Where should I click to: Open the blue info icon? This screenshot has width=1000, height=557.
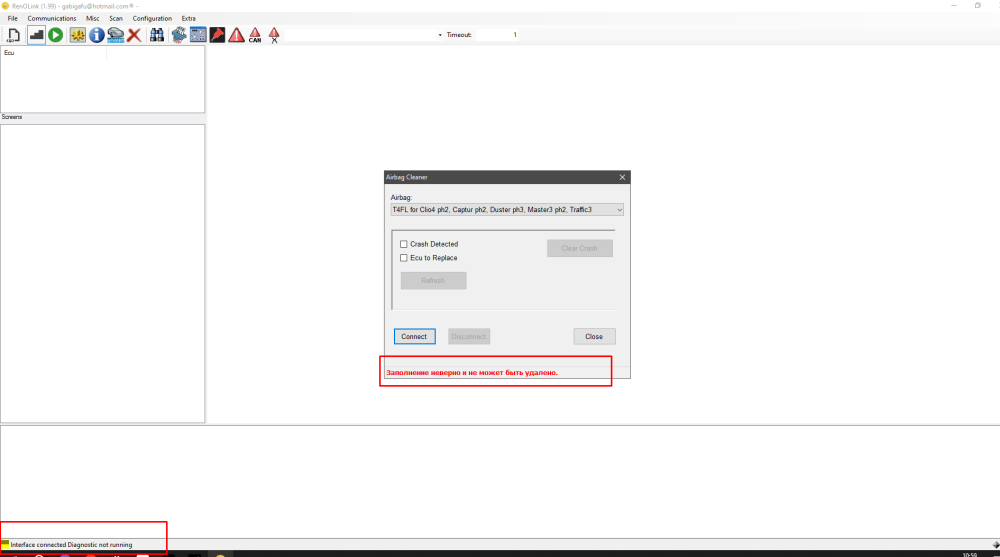click(x=96, y=35)
